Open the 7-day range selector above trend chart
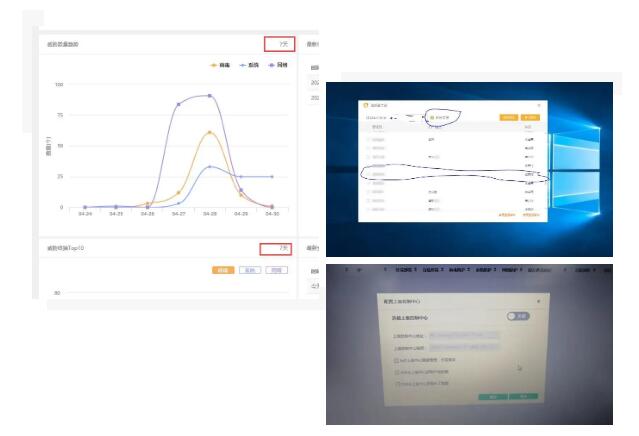Viewport: 639px width, 436px height. pyautogui.click(x=279, y=44)
